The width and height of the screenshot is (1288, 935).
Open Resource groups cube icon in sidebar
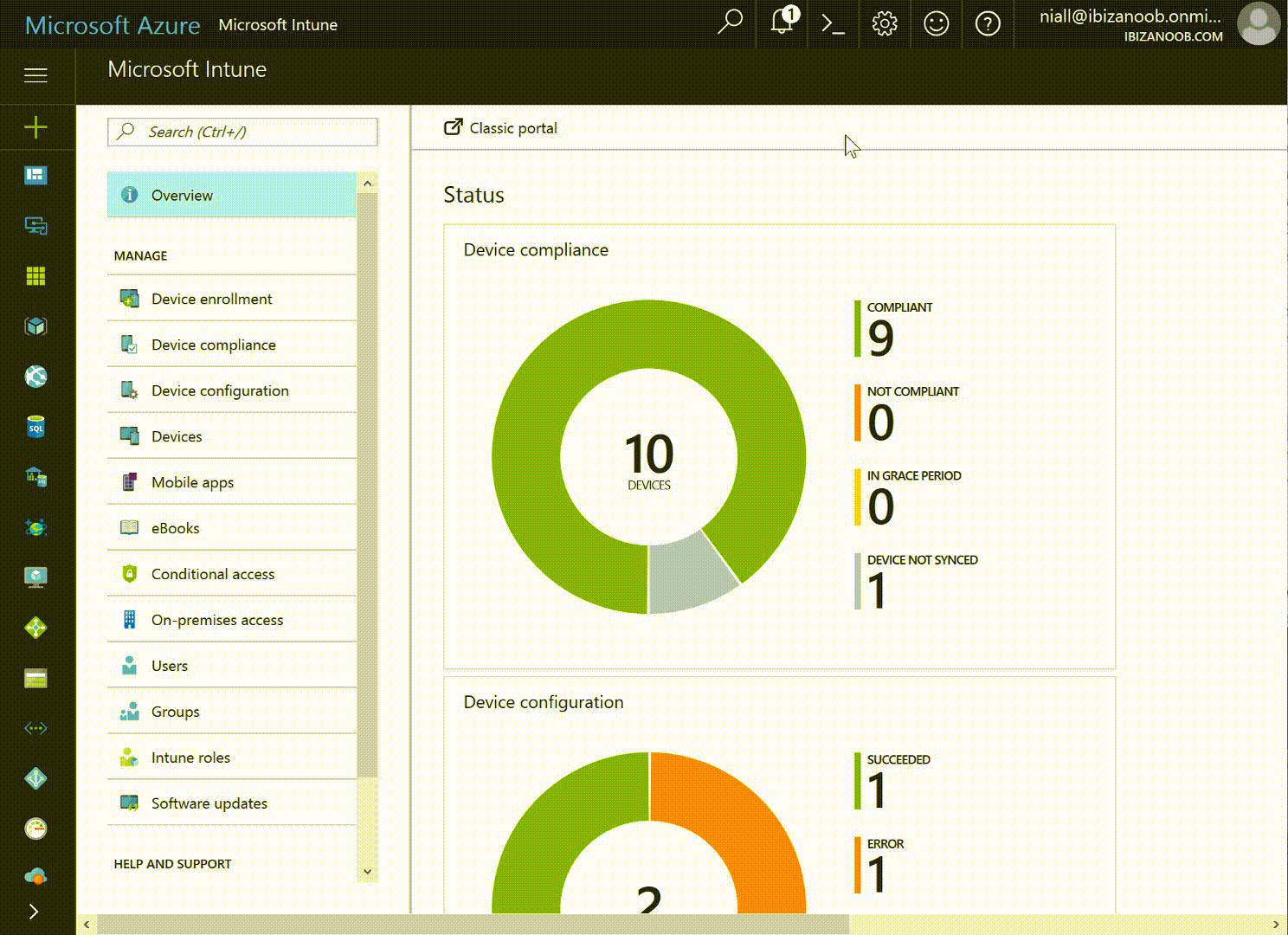pos(35,326)
